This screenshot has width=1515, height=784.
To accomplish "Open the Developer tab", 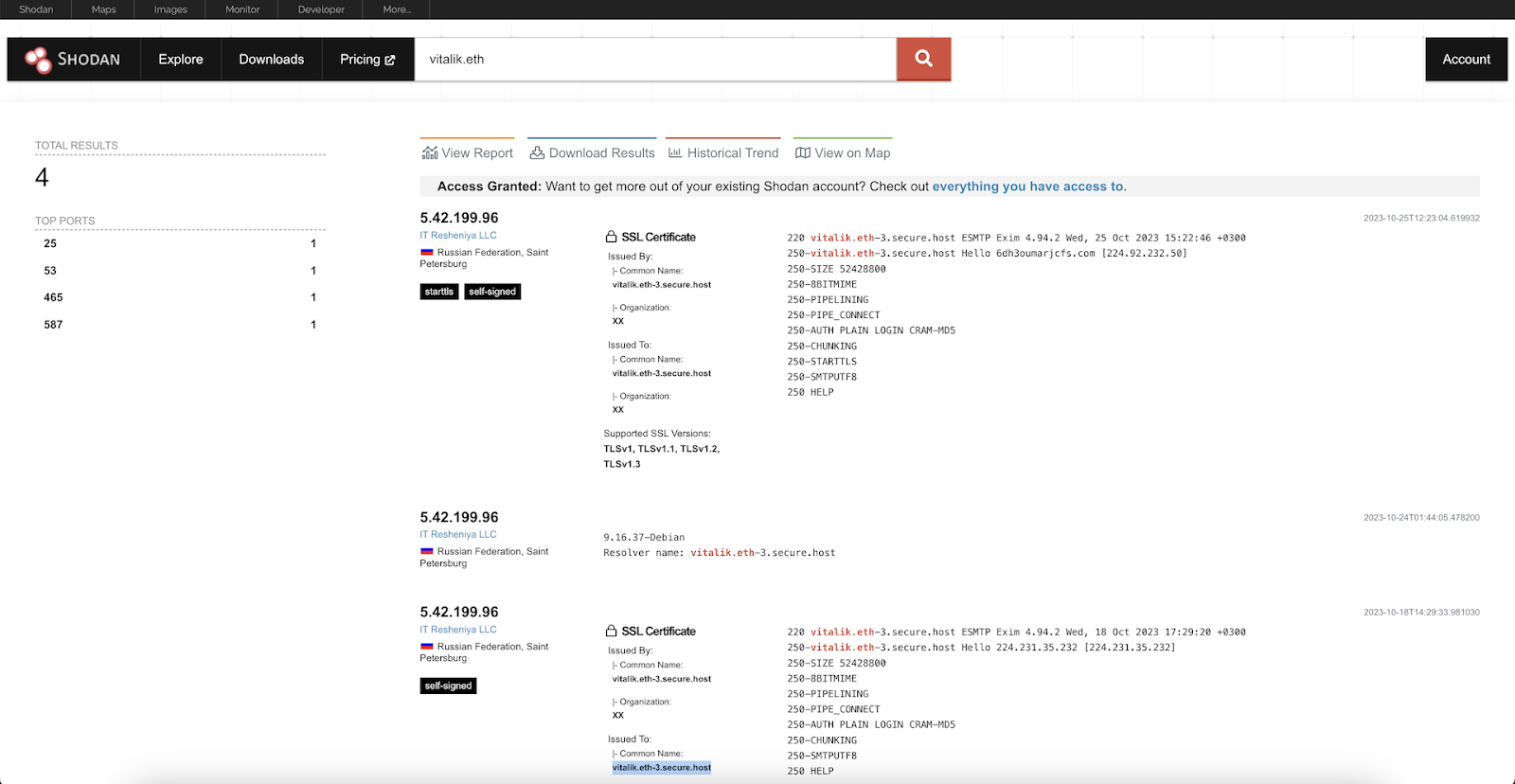I will tap(321, 9).
